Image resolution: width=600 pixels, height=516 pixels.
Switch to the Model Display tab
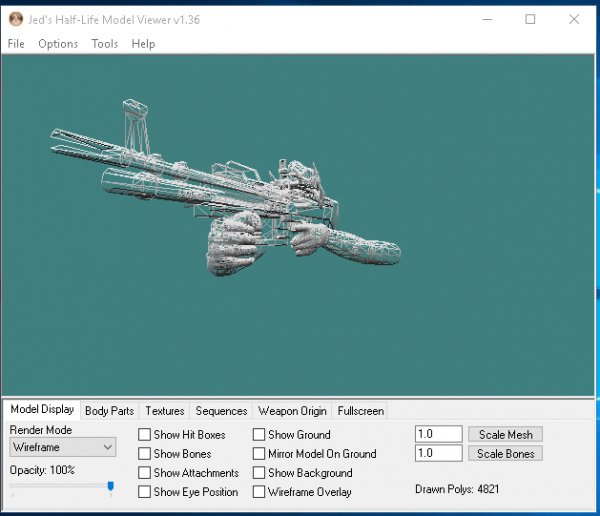(42, 410)
